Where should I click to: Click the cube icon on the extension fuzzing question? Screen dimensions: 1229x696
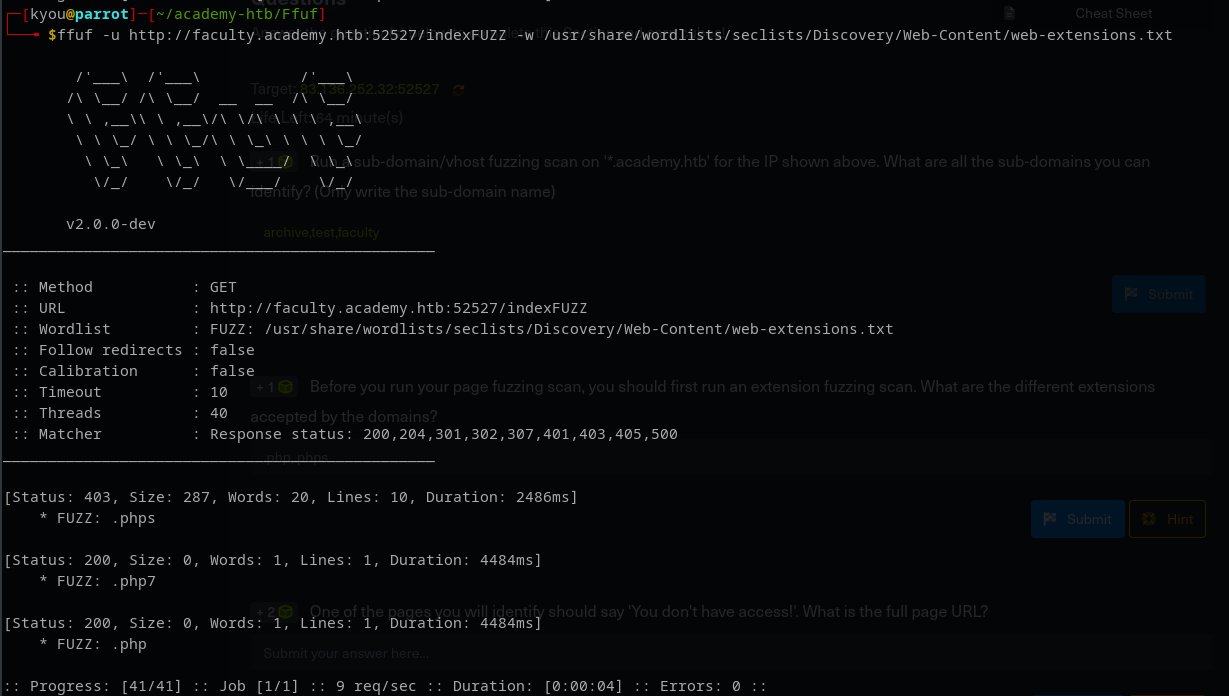point(286,387)
